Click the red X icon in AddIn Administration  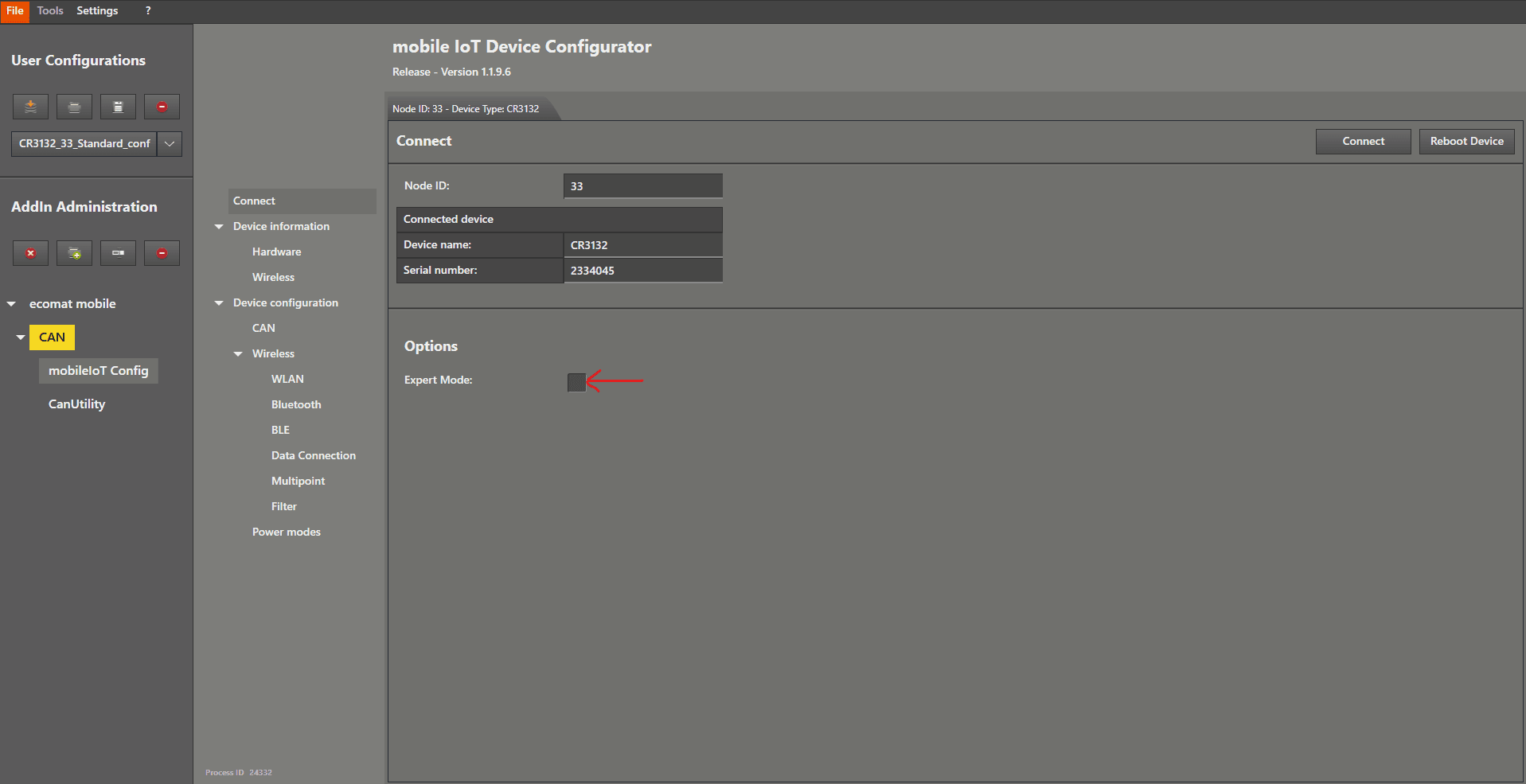(30, 253)
